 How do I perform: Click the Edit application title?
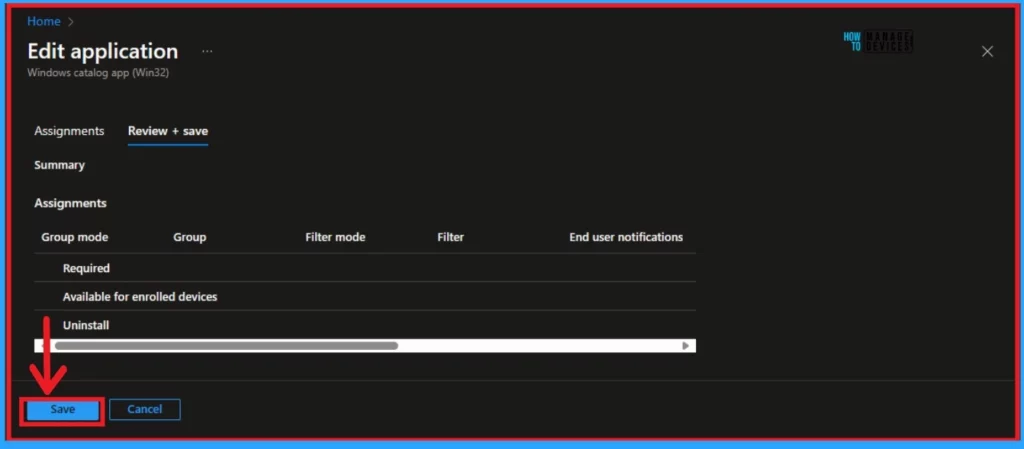pos(103,52)
